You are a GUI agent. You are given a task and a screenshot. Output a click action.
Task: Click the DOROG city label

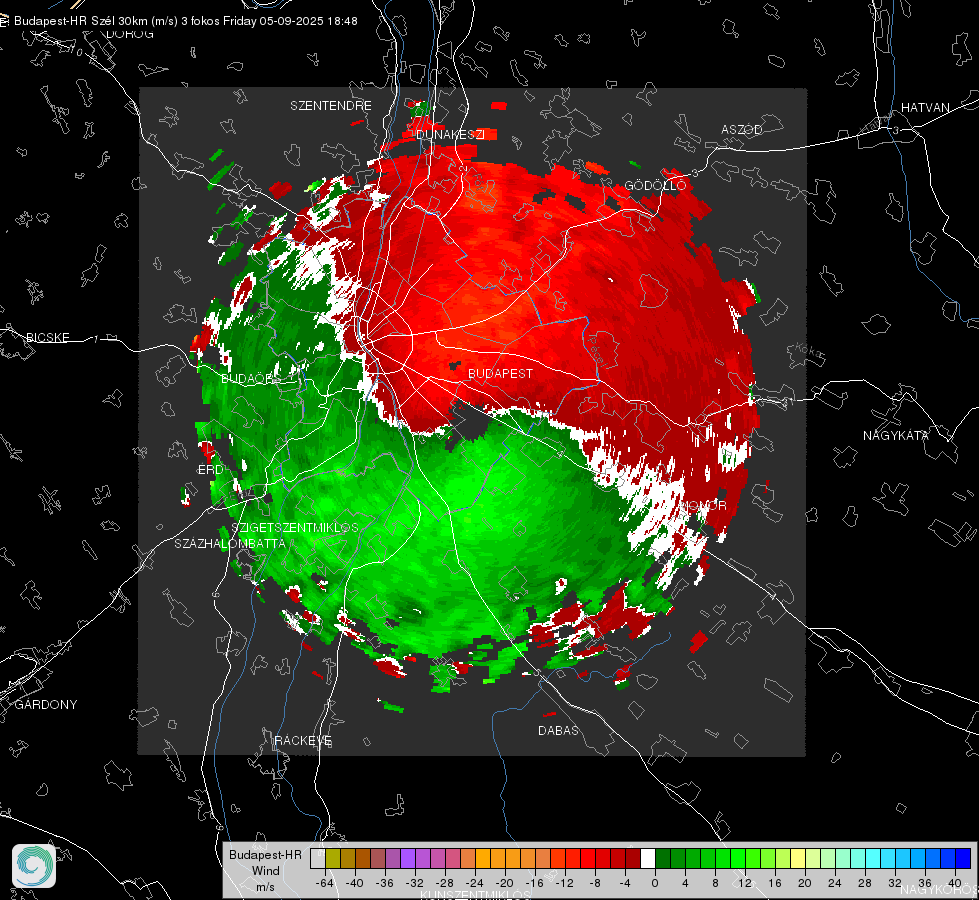[x=130, y=34]
